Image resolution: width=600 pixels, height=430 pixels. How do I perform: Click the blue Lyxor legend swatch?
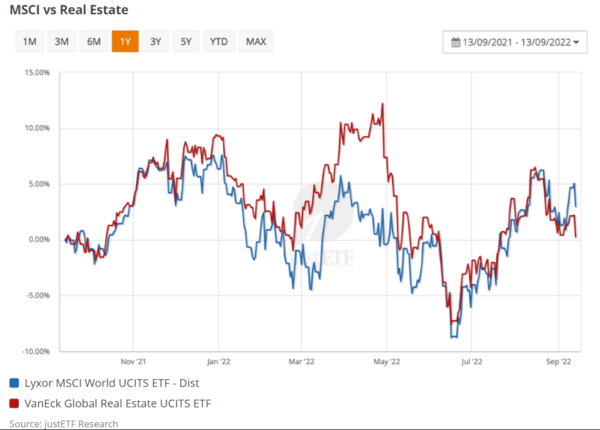[x=14, y=383]
